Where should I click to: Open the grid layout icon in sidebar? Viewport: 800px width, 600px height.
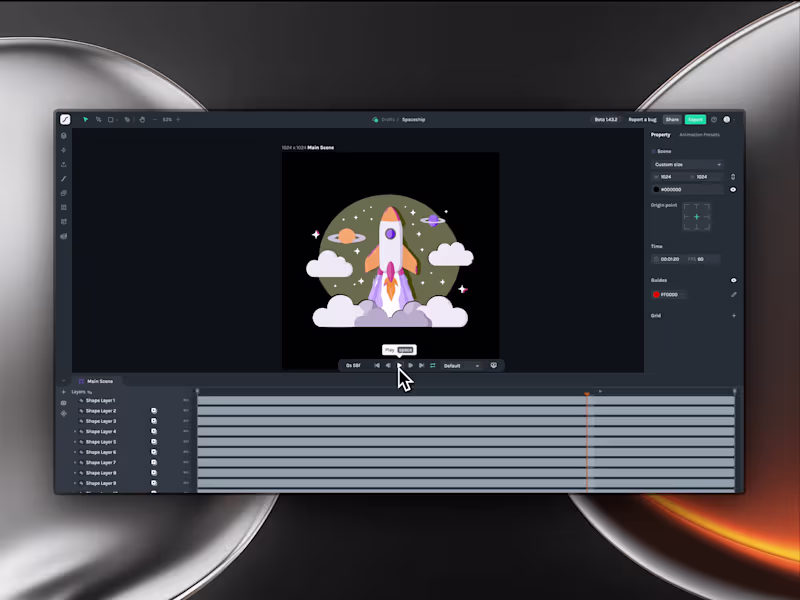click(x=64, y=207)
